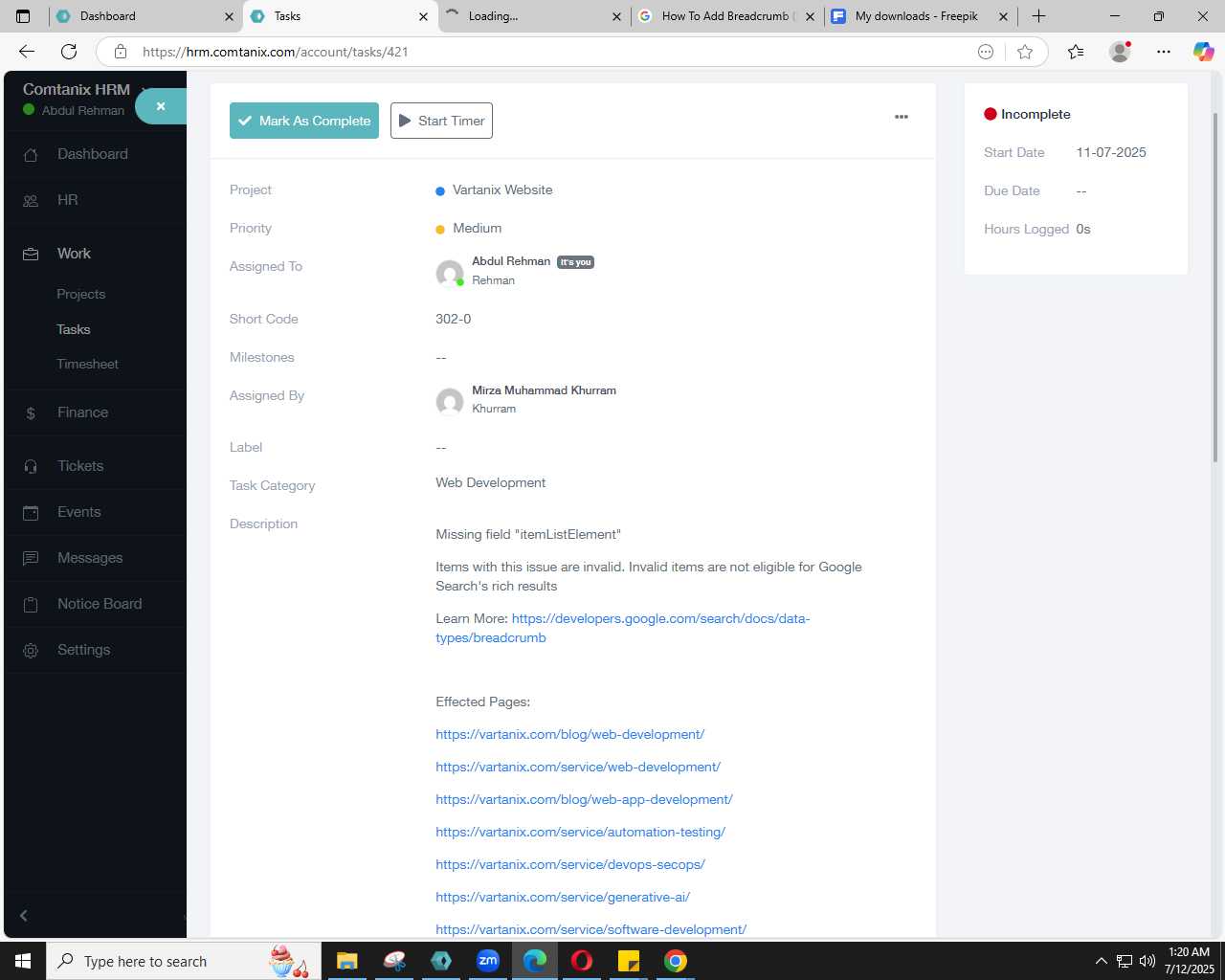Viewport: 1225px width, 980px height.
Task: Show hidden system tray icons
Action: tap(1101, 961)
